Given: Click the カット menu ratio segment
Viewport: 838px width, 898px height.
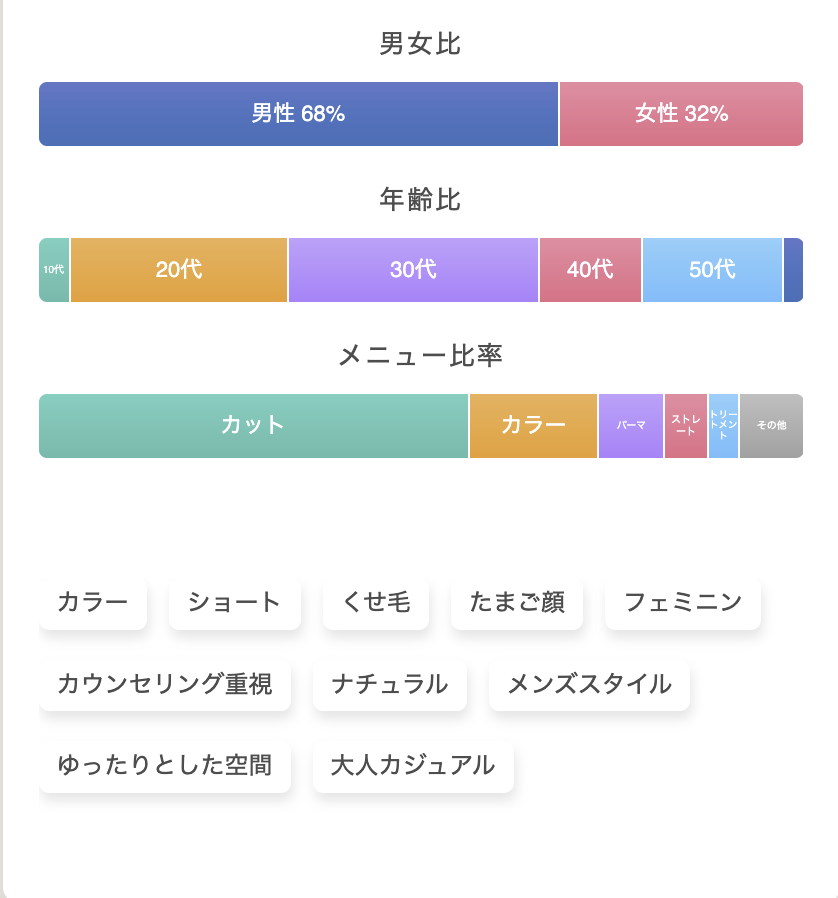Looking at the screenshot, I should pyautogui.click(x=253, y=426).
